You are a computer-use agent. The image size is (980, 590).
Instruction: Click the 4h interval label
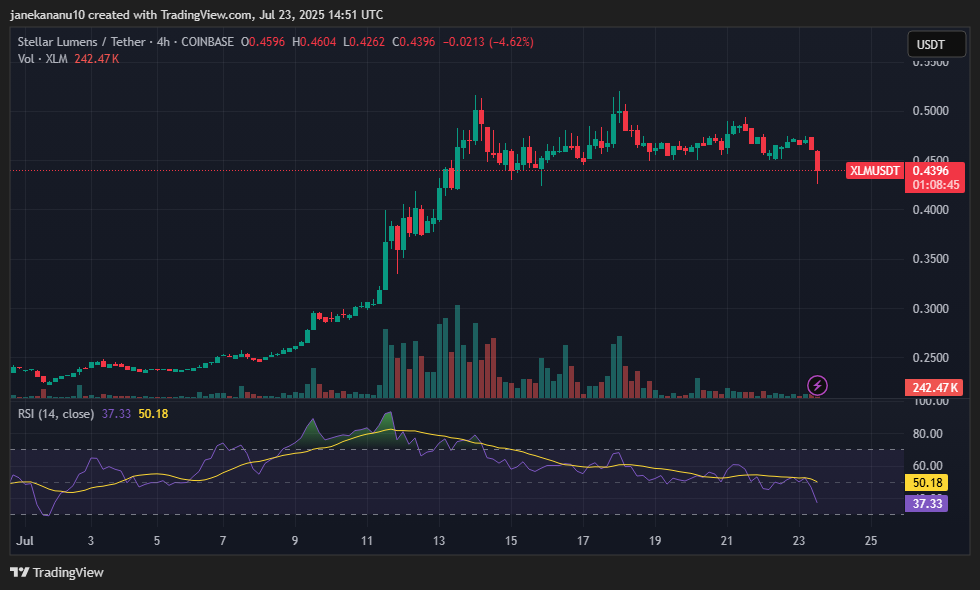pyautogui.click(x=163, y=42)
